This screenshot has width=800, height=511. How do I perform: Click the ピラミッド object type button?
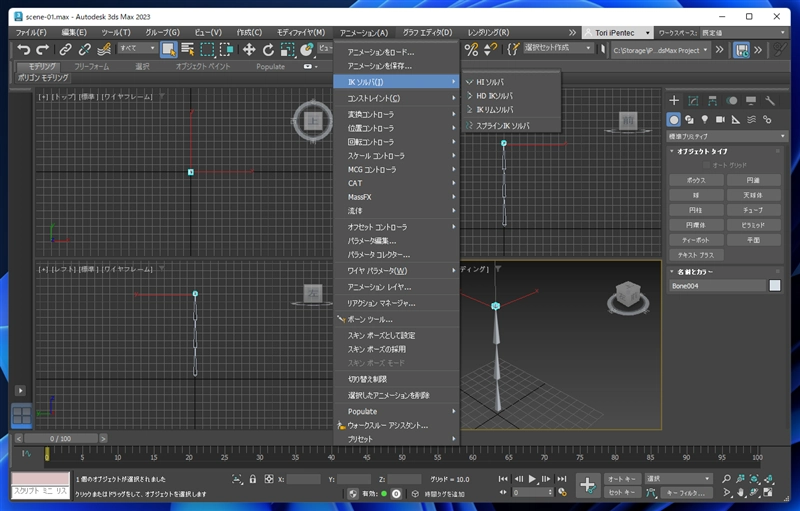click(754, 225)
